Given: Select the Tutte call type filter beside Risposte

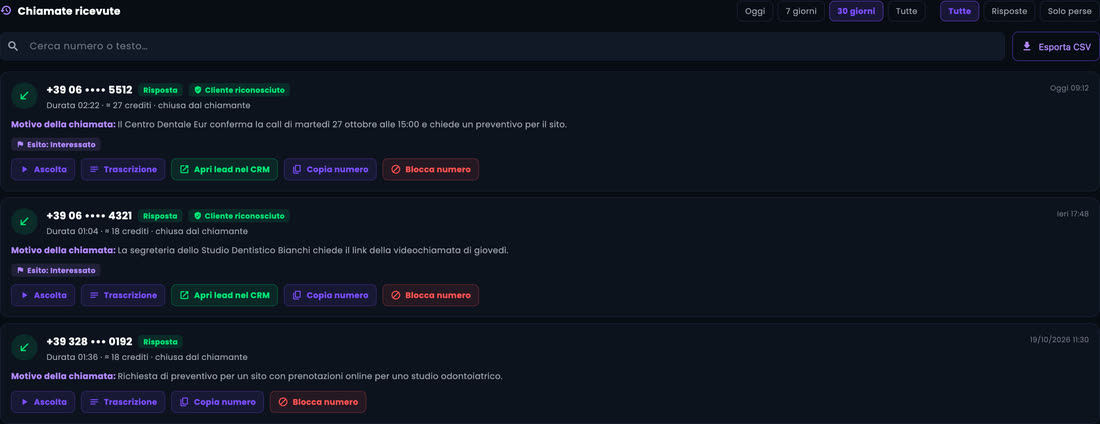Looking at the screenshot, I should pos(960,11).
